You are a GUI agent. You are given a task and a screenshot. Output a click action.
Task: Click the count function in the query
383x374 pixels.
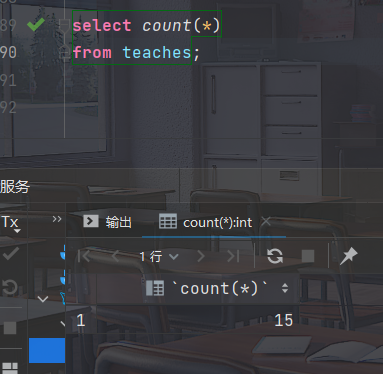pos(166,26)
